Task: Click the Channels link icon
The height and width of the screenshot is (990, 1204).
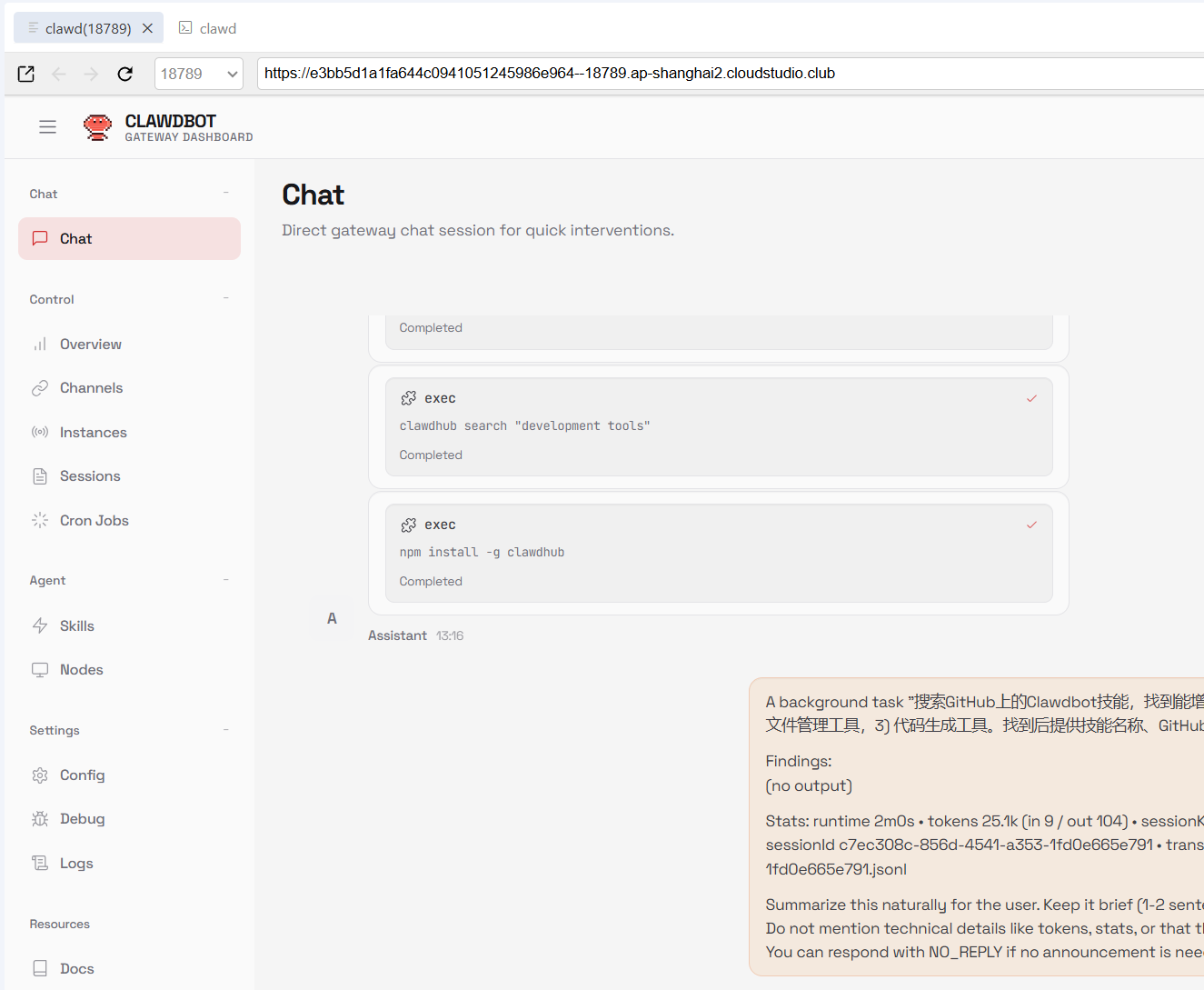Action: [x=40, y=388]
